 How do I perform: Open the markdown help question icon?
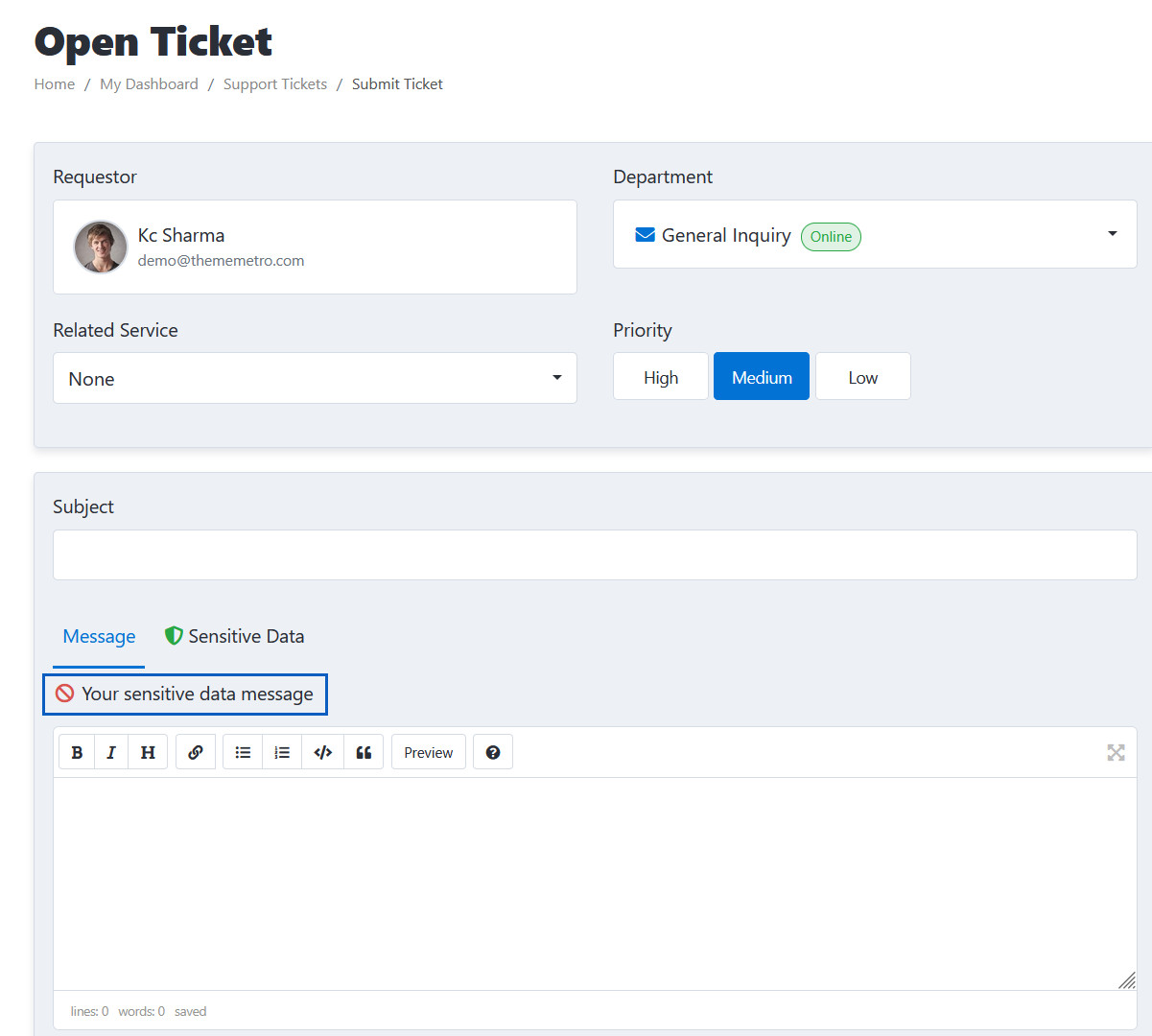click(493, 753)
